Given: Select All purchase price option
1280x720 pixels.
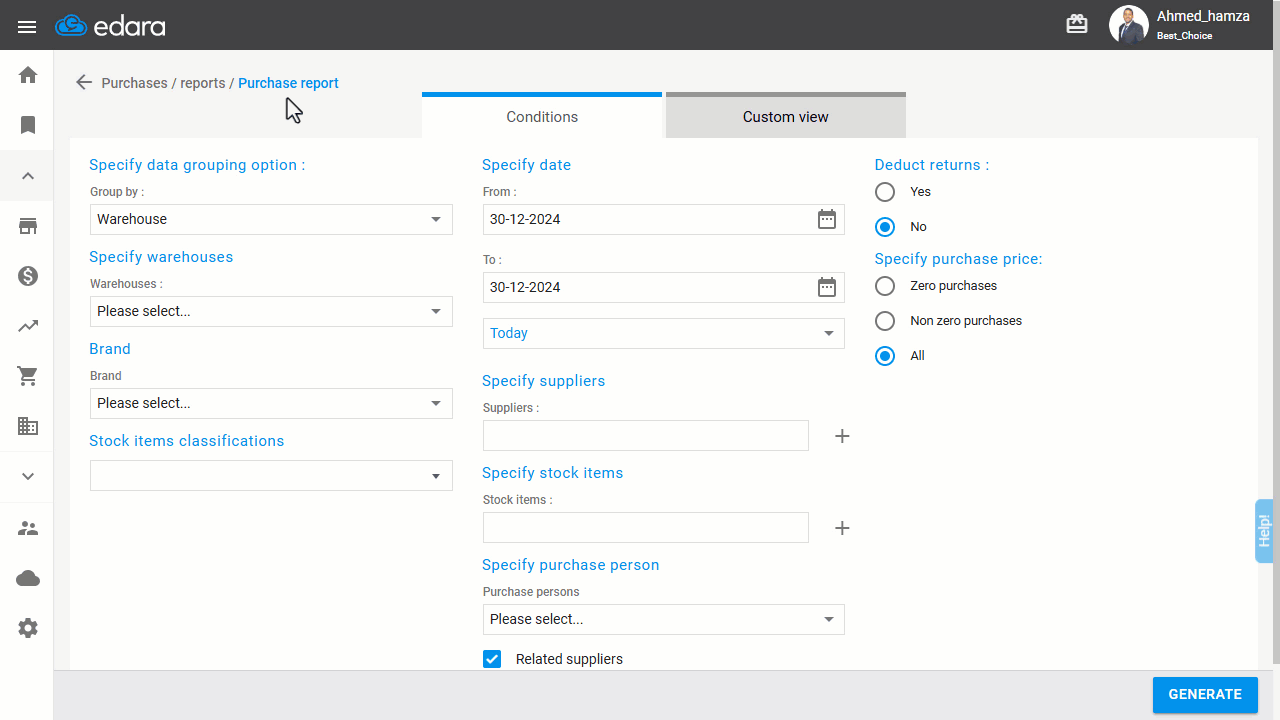Looking at the screenshot, I should pyautogui.click(x=885, y=356).
